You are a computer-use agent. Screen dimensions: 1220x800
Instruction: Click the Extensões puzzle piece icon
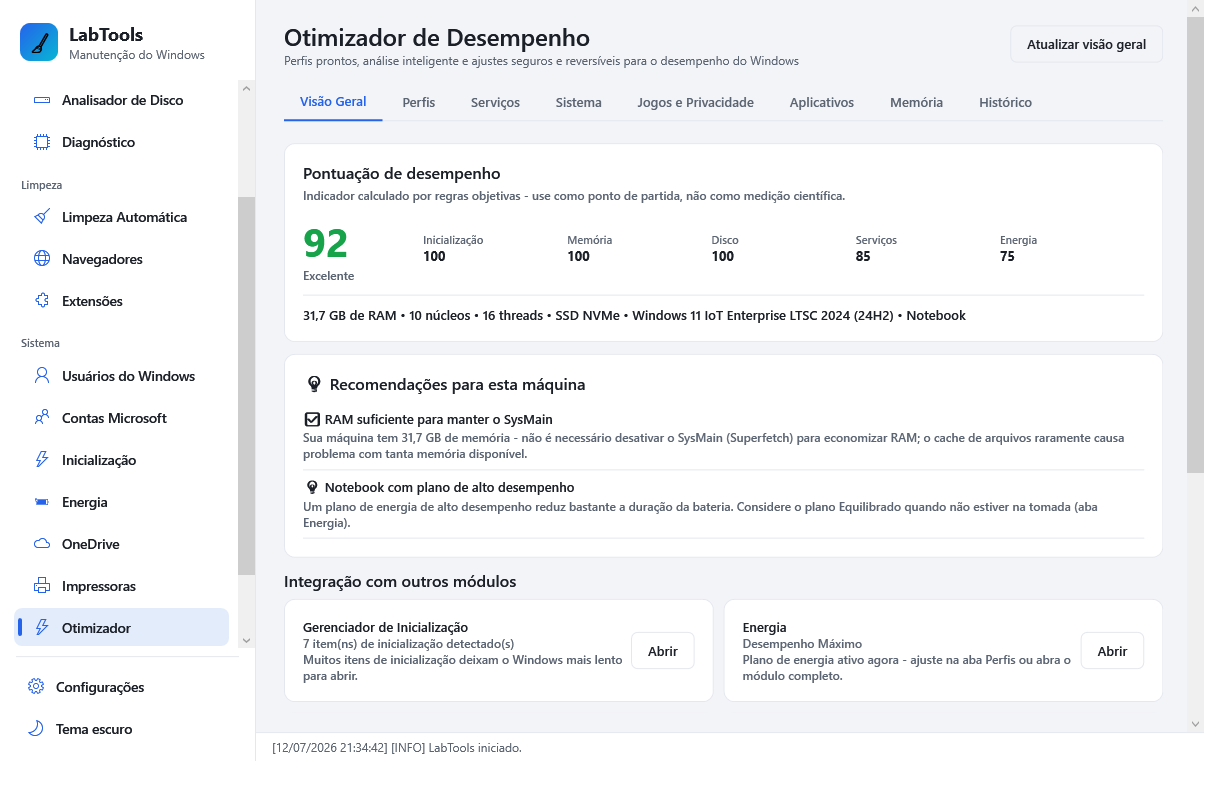point(42,301)
